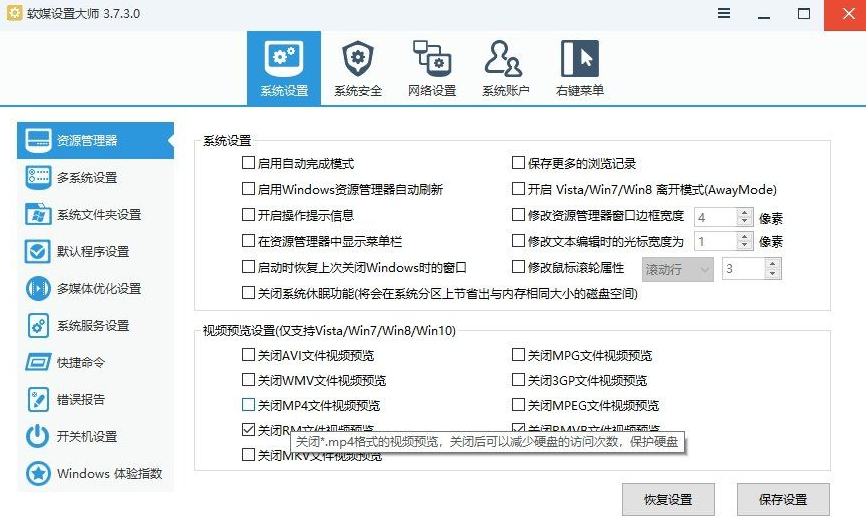
Task: Enable AwayMode 离开模式 checkbox
Action: pyautogui.click(x=518, y=189)
